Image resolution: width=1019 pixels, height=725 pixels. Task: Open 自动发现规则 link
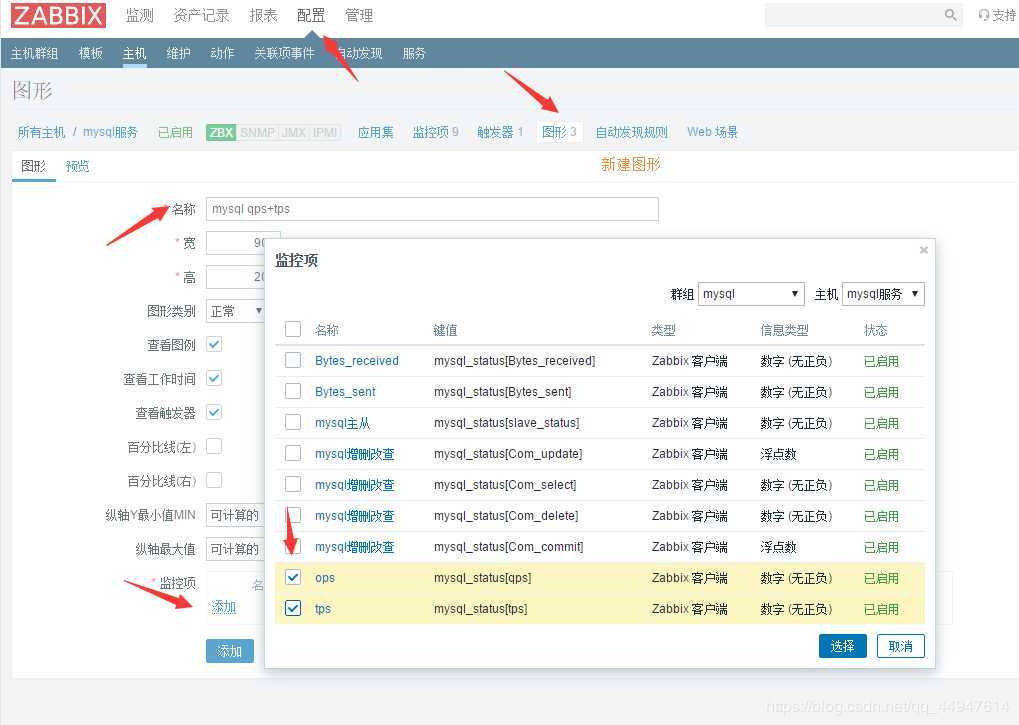click(632, 133)
